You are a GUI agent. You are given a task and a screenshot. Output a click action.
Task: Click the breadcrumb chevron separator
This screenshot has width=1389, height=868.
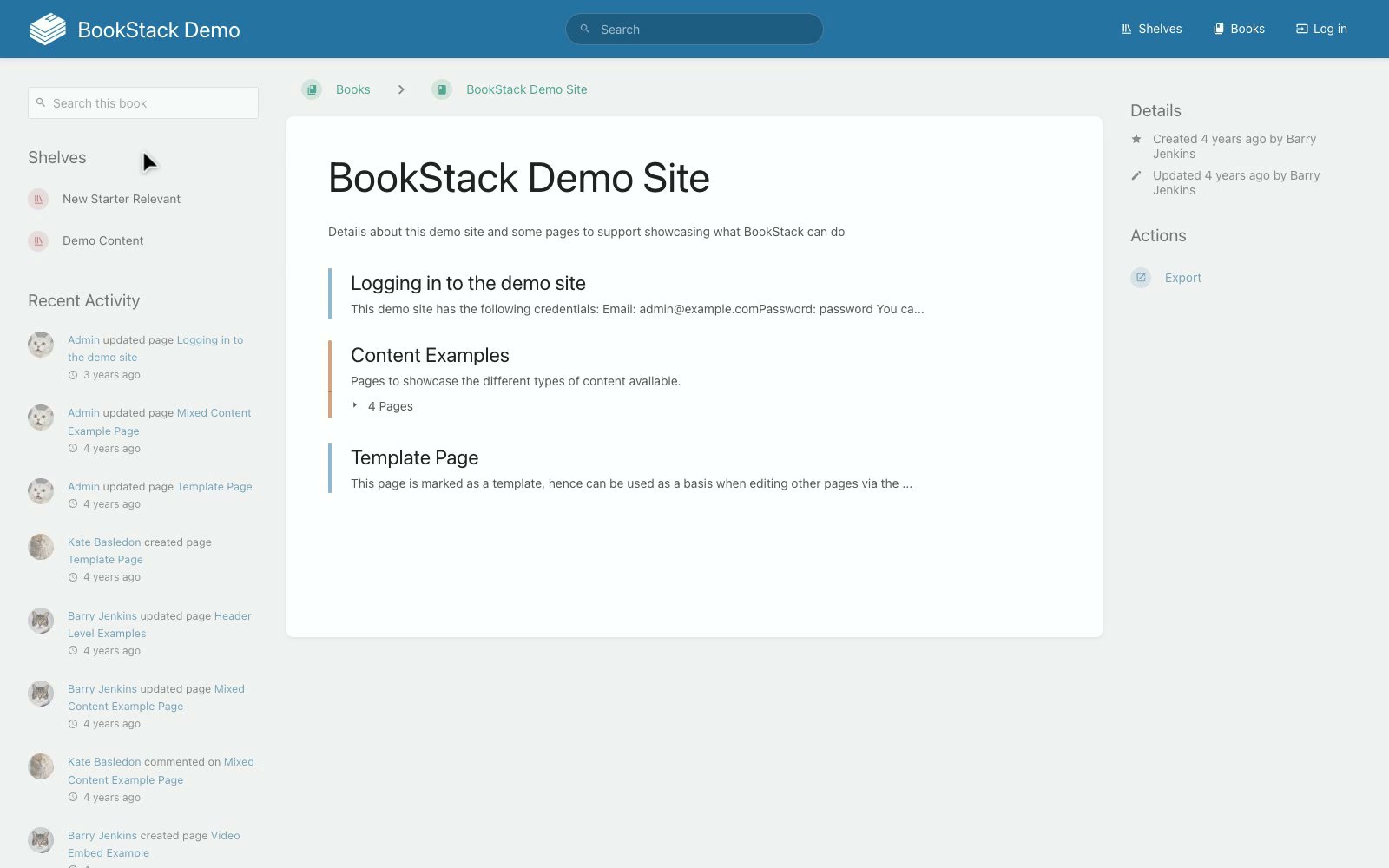click(x=401, y=89)
